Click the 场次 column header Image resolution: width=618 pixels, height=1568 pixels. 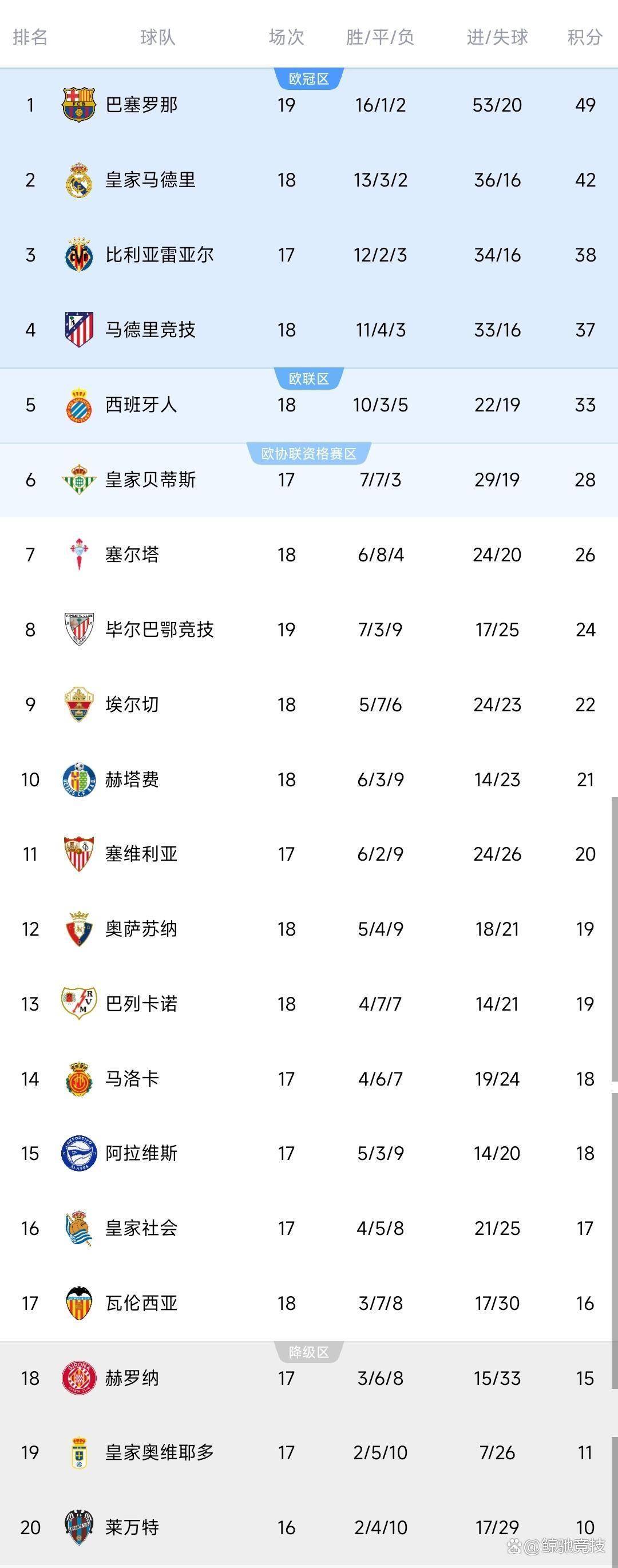click(x=286, y=37)
